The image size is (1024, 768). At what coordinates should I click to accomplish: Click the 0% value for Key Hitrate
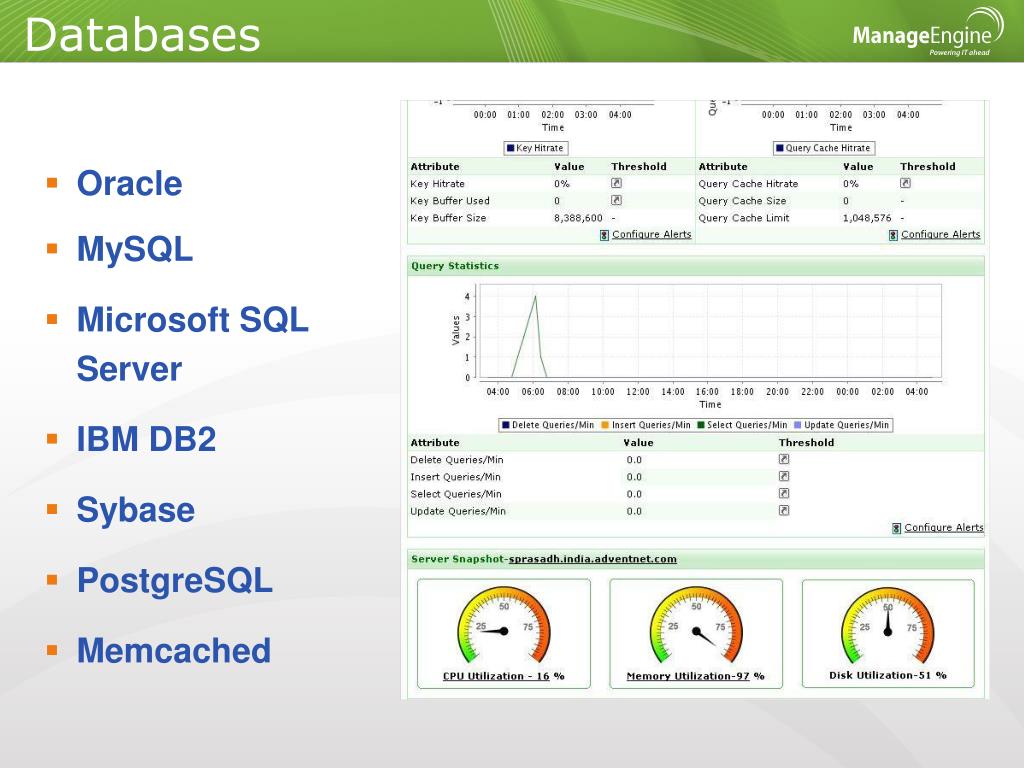point(562,184)
